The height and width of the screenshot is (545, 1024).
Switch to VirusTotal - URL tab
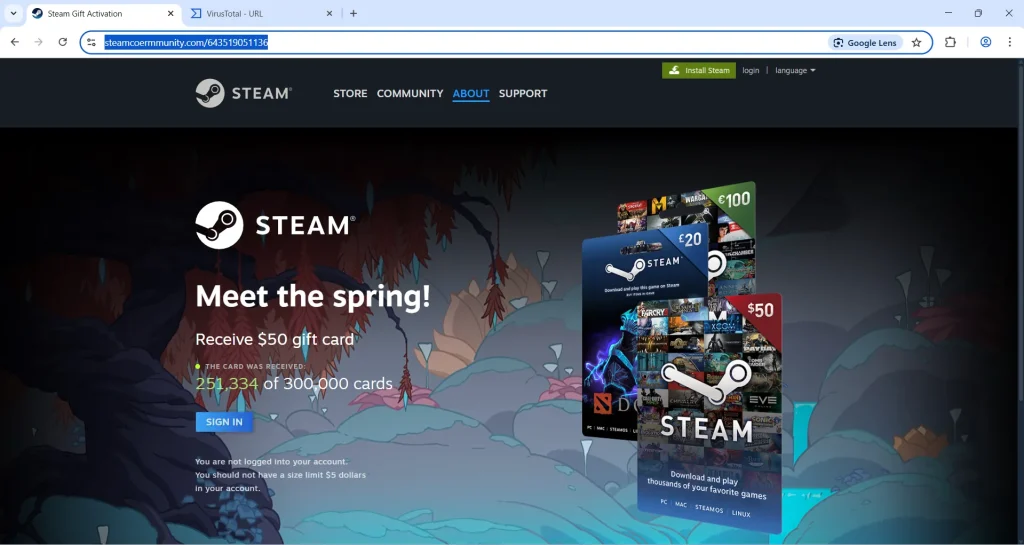tap(261, 13)
